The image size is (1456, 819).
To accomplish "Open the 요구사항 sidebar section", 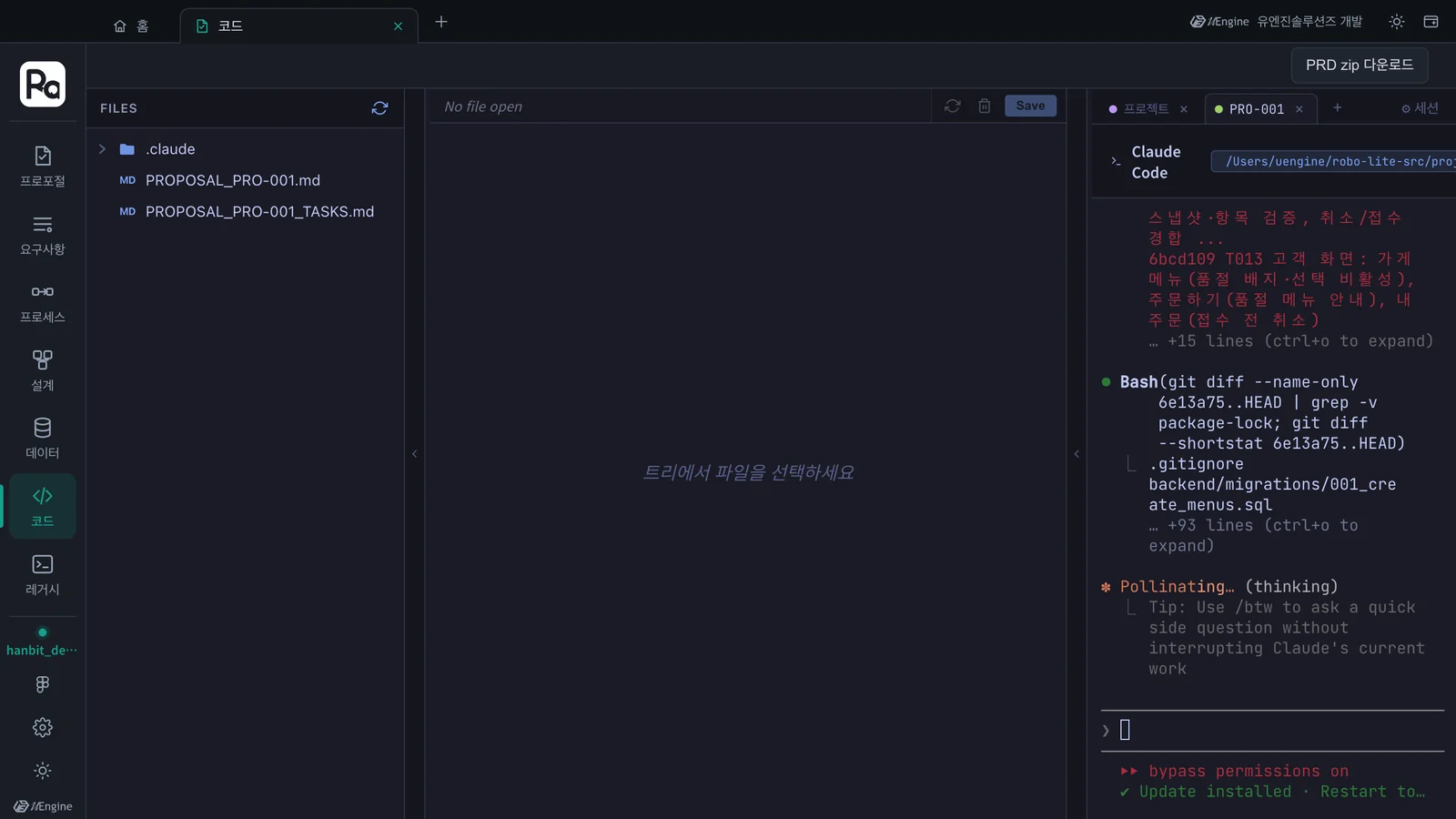I will pos(43,235).
